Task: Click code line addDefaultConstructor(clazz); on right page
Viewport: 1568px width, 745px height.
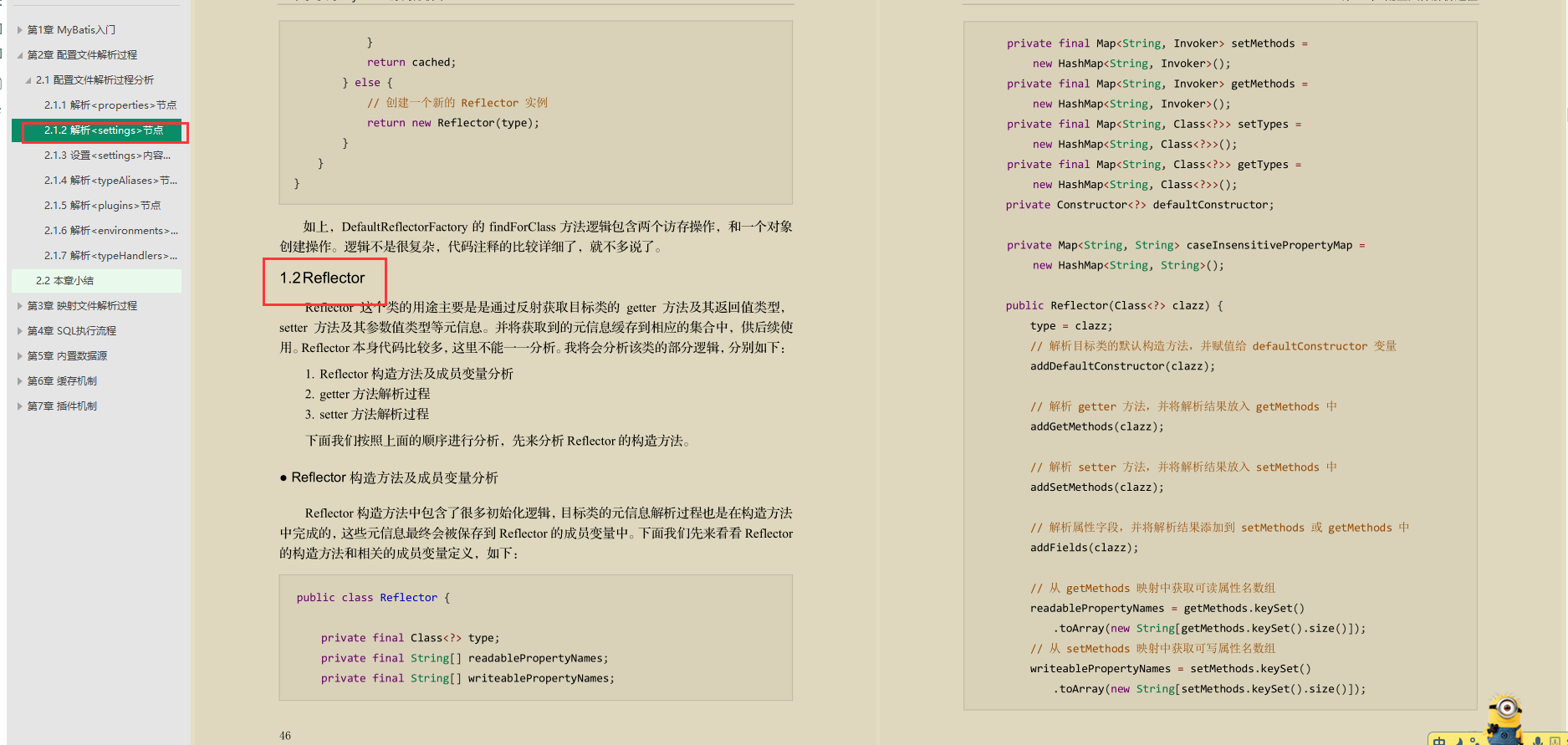Action: tap(1122, 366)
